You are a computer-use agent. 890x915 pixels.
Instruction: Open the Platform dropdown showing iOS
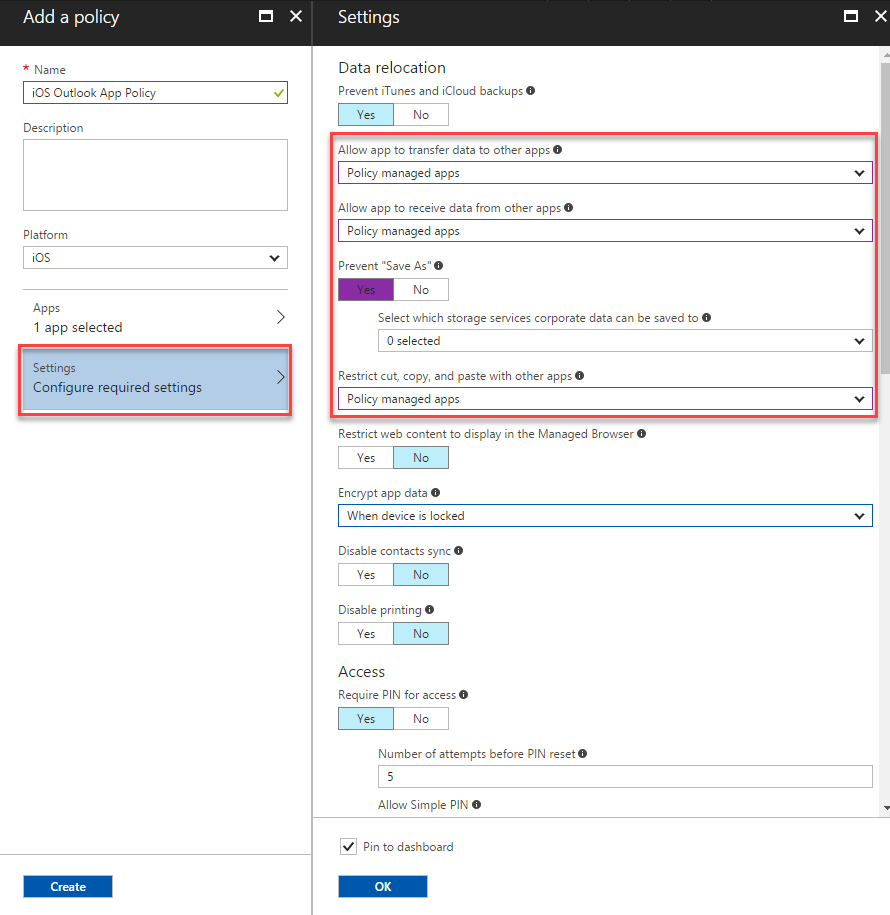[155, 257]
